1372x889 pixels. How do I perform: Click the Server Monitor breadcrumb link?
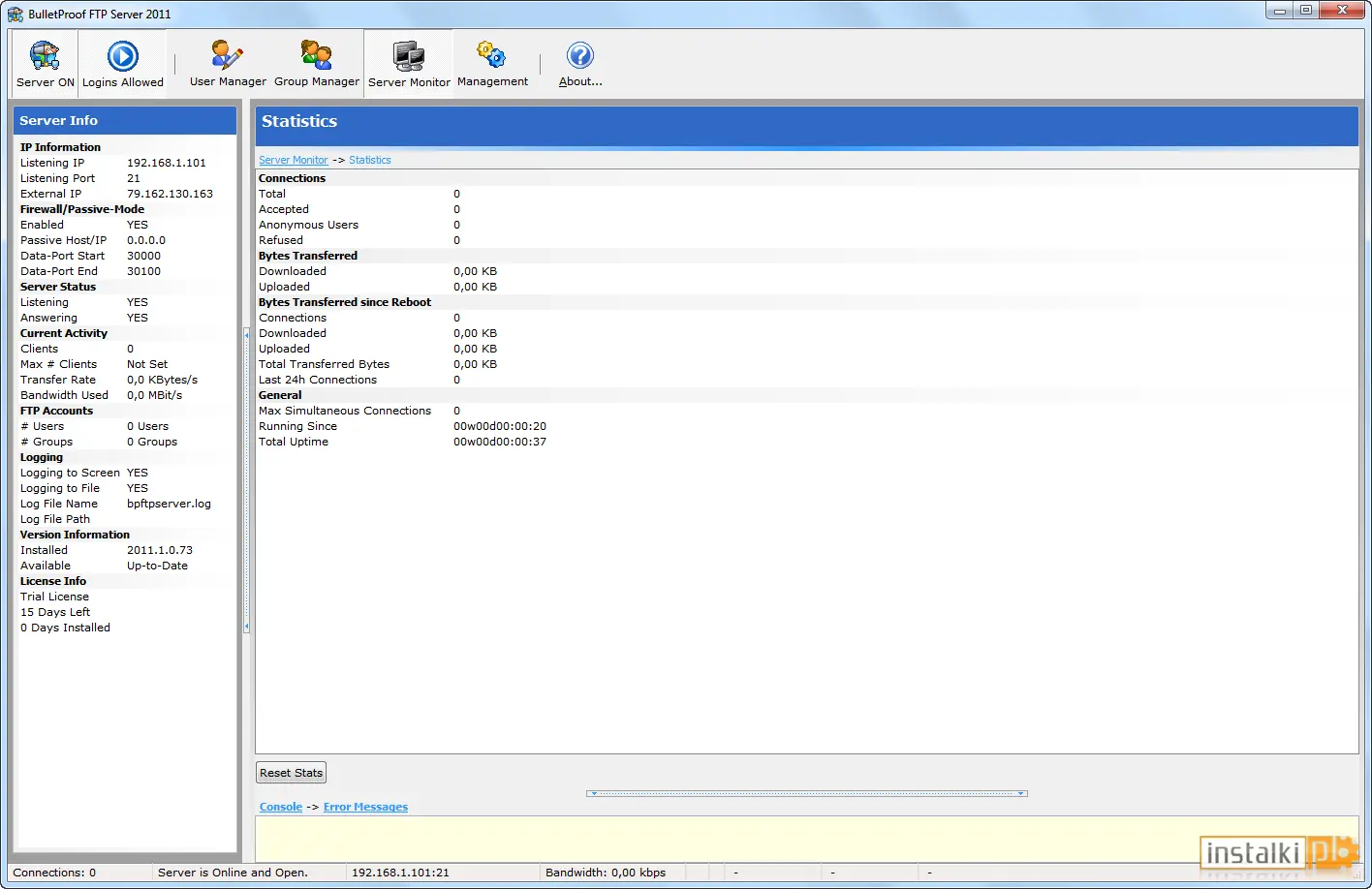click(294, 160)
